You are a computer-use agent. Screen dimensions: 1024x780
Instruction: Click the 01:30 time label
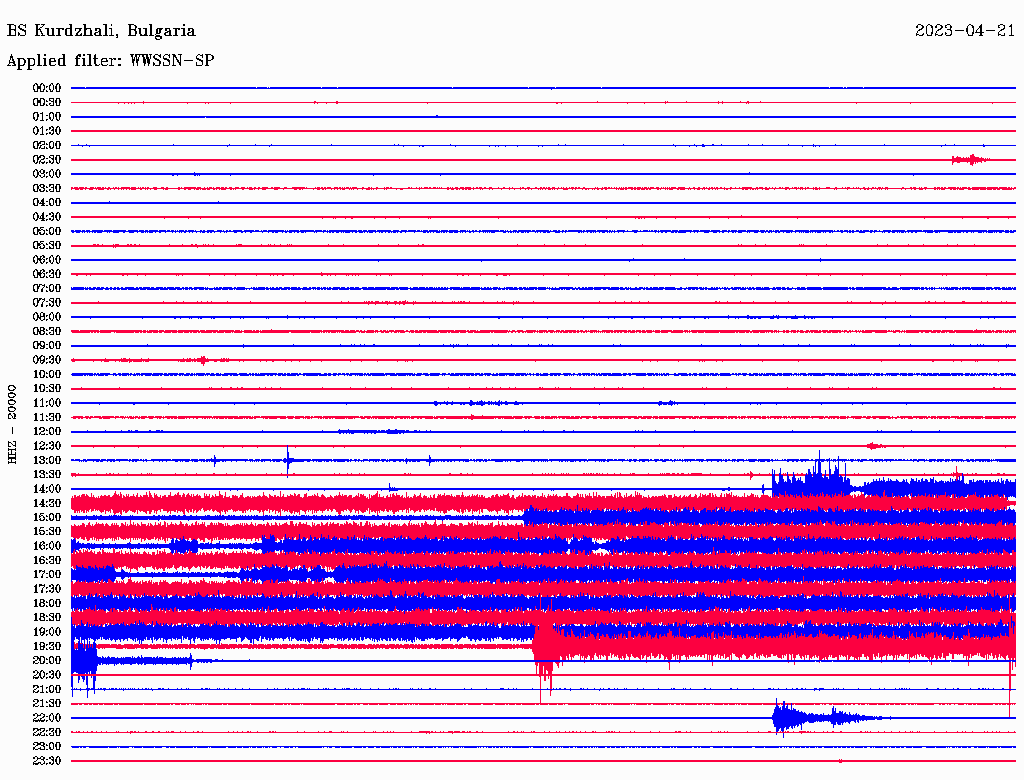pyautogui.click(x=47, y=131)
